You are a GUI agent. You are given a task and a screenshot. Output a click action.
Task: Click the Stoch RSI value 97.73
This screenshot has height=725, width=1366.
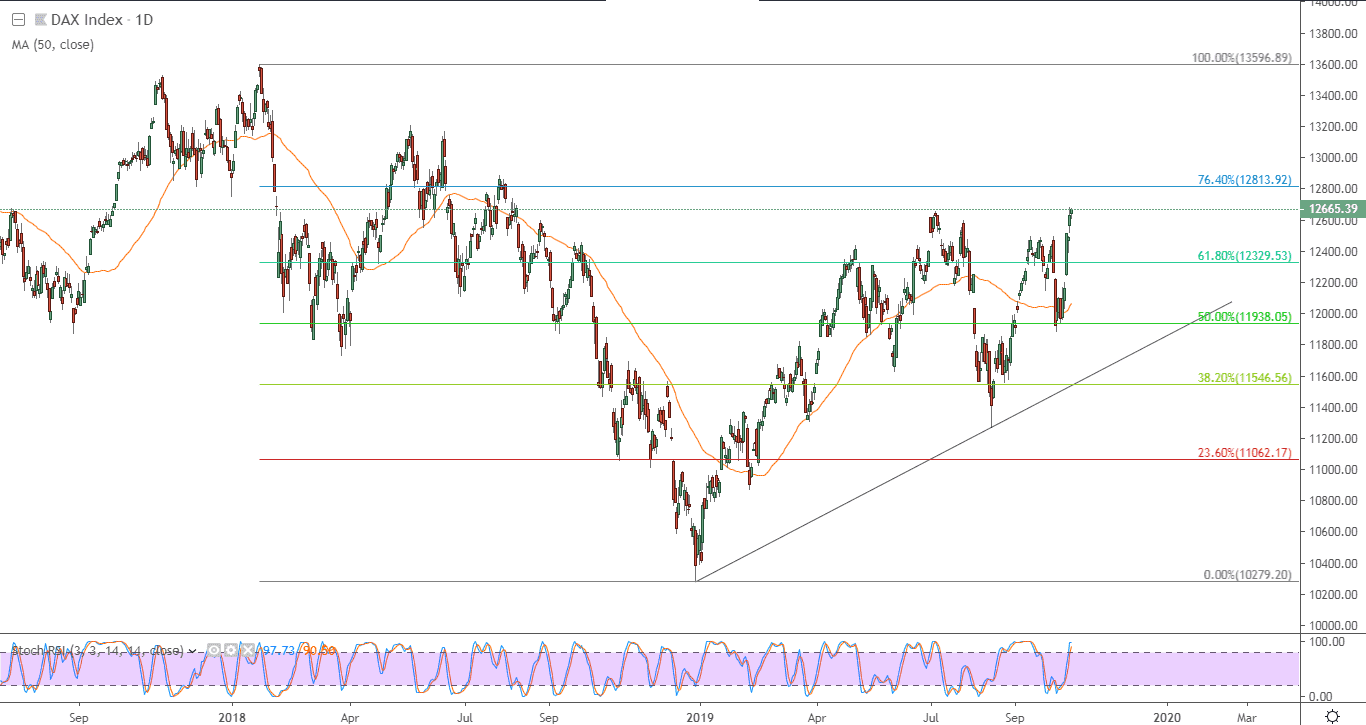tap(277, 650)
